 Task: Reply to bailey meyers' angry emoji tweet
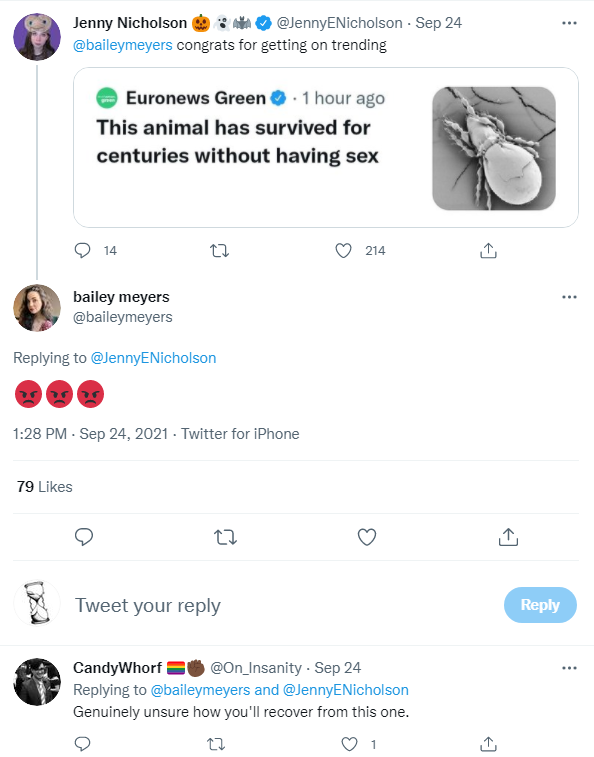84,537
